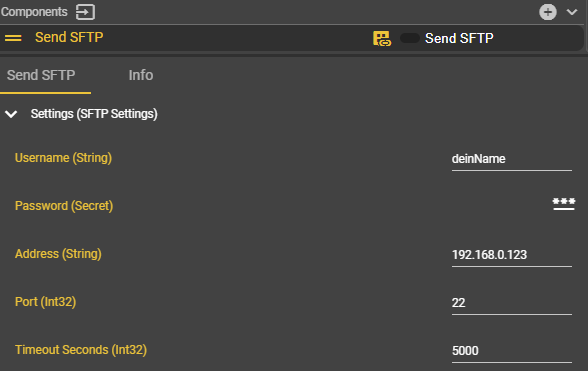Grab the Send SFTP drag handle icon
This screenshot has width=588, height=371.
[13, 38]
